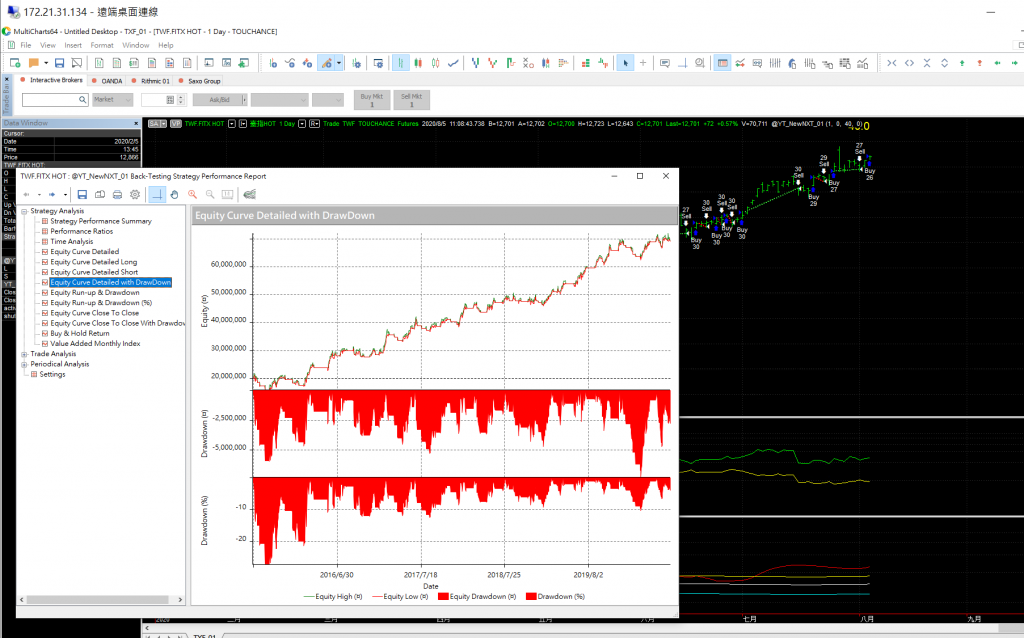Click the print icon in report window
Image resolution: width=1024 pixels, height=638 pixels.
tap(118, 194)
